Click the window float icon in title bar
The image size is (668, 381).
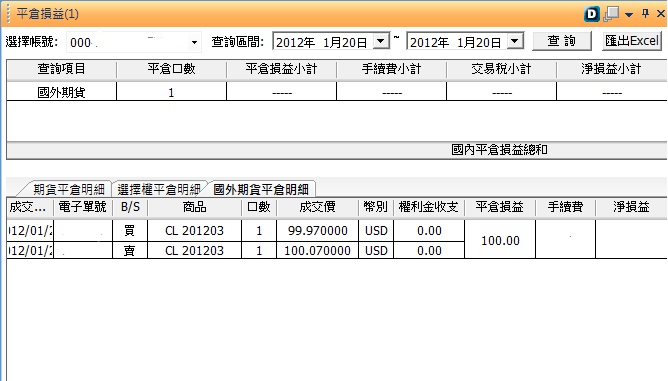(611, 14)
